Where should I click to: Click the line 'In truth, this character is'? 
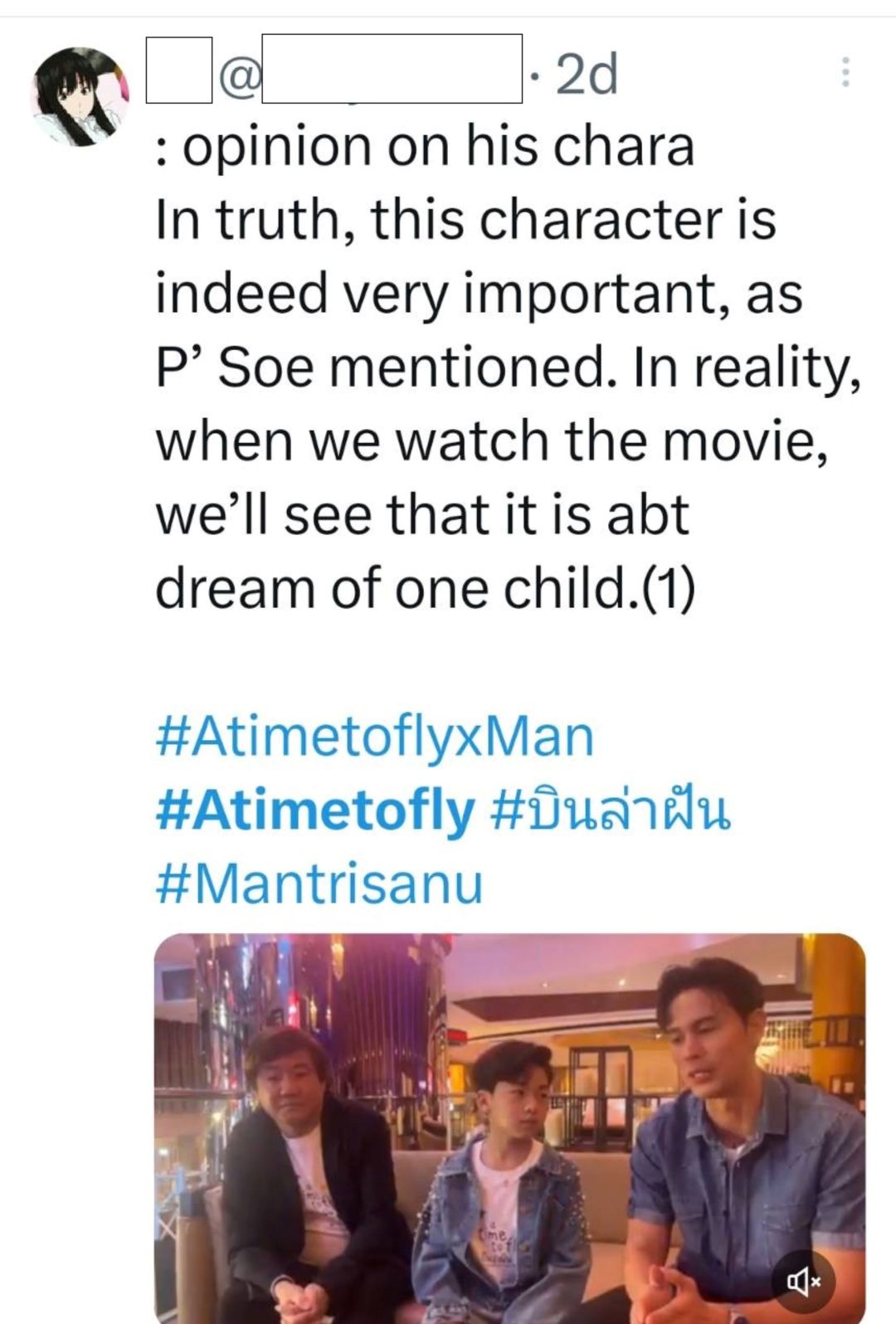(465, 221)
